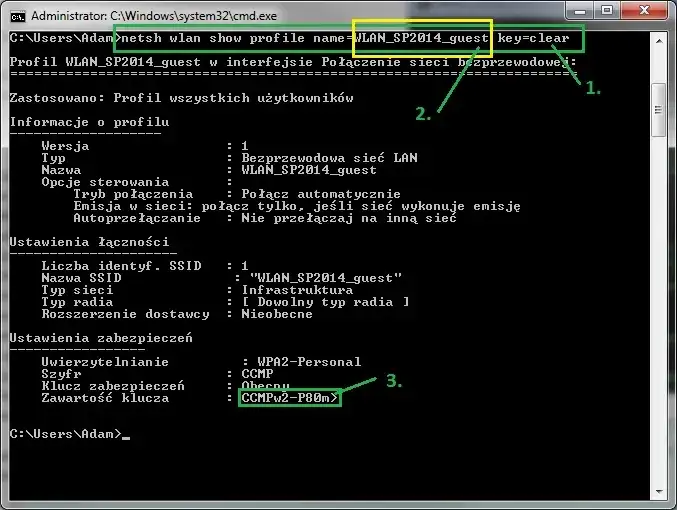Click the scrollbar up arrow
This screenshot has width=677, height=510.
[x=658, y=40]
